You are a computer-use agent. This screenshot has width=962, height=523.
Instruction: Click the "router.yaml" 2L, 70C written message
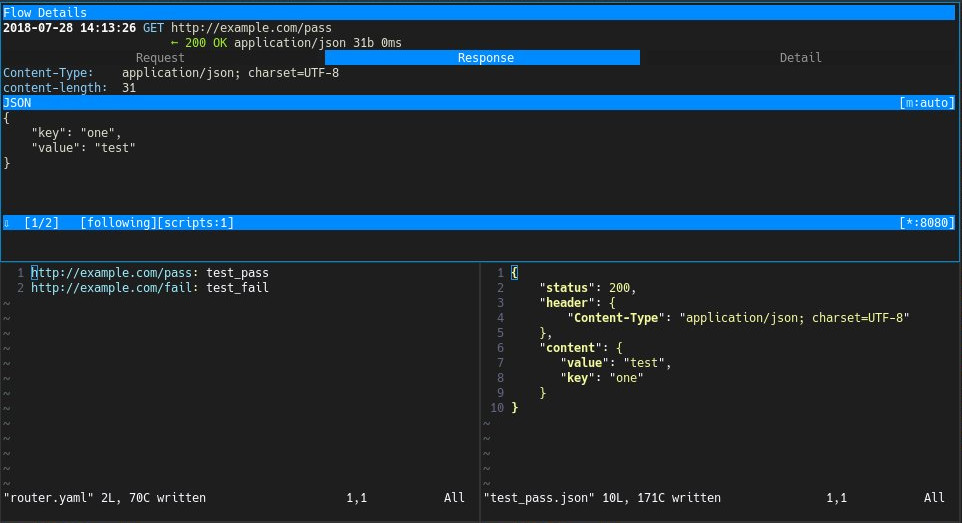tap(105, 498)
